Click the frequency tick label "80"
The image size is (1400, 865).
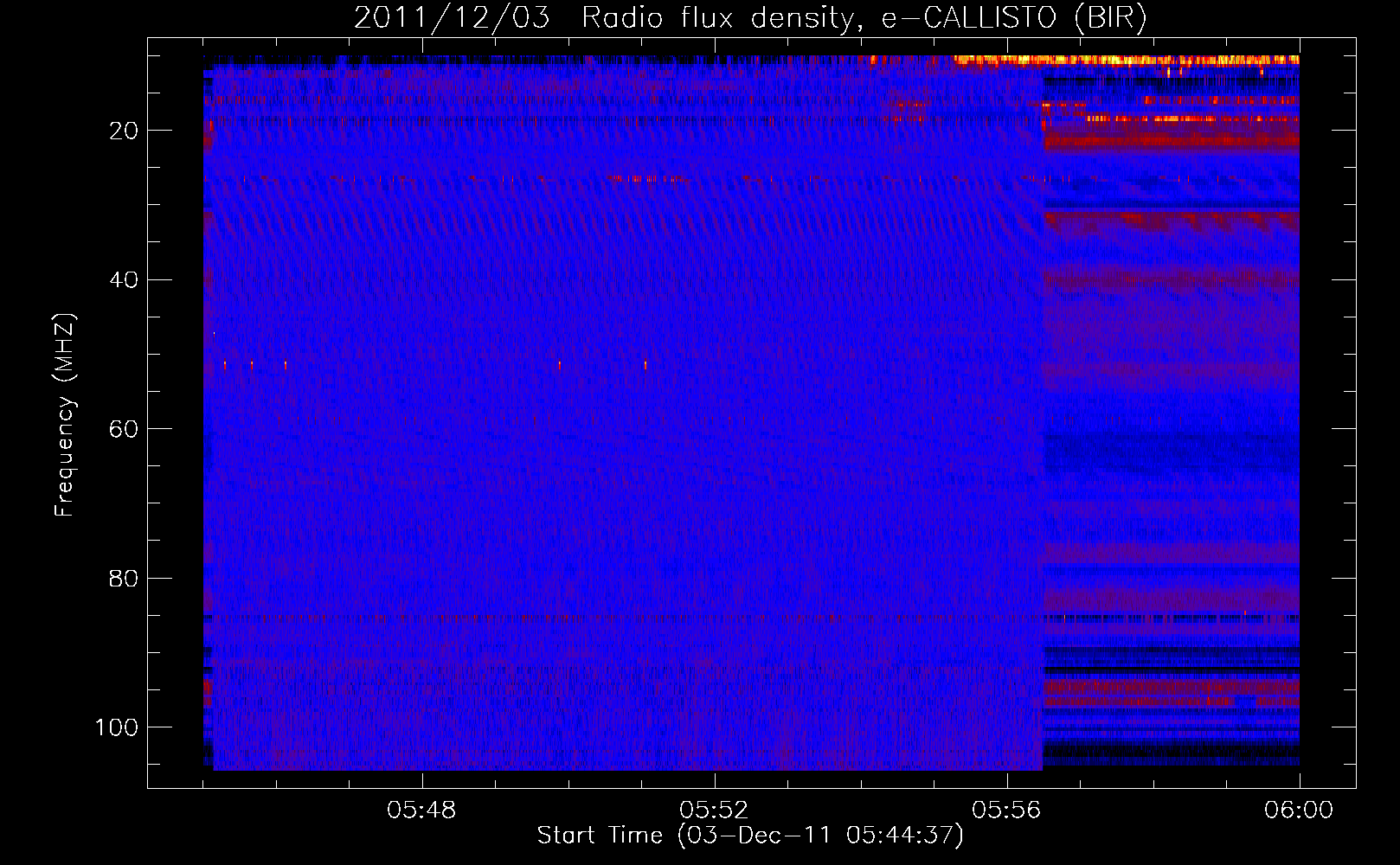tap(124, 578)
